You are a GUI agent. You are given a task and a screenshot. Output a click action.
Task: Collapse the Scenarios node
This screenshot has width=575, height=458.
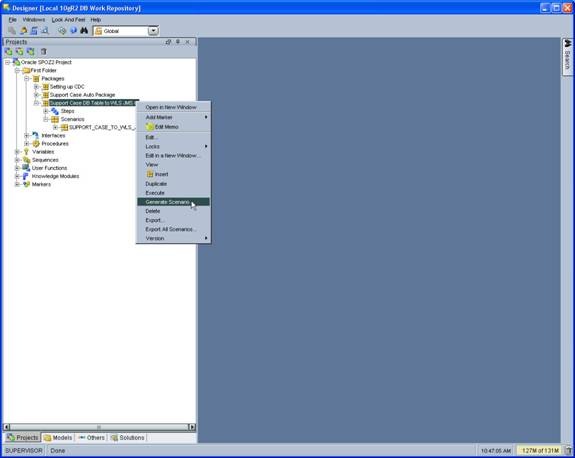pyautogui.click(x=46, y=119)
